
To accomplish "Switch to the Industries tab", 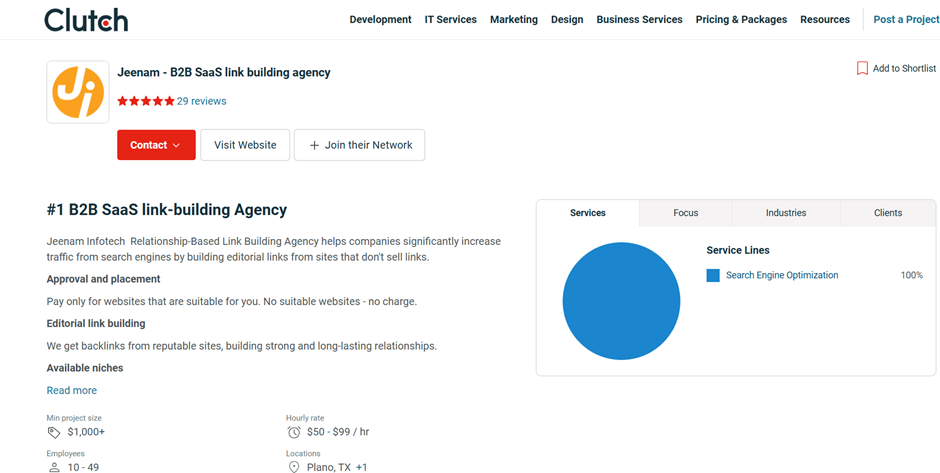I will [x=786, y=213].
